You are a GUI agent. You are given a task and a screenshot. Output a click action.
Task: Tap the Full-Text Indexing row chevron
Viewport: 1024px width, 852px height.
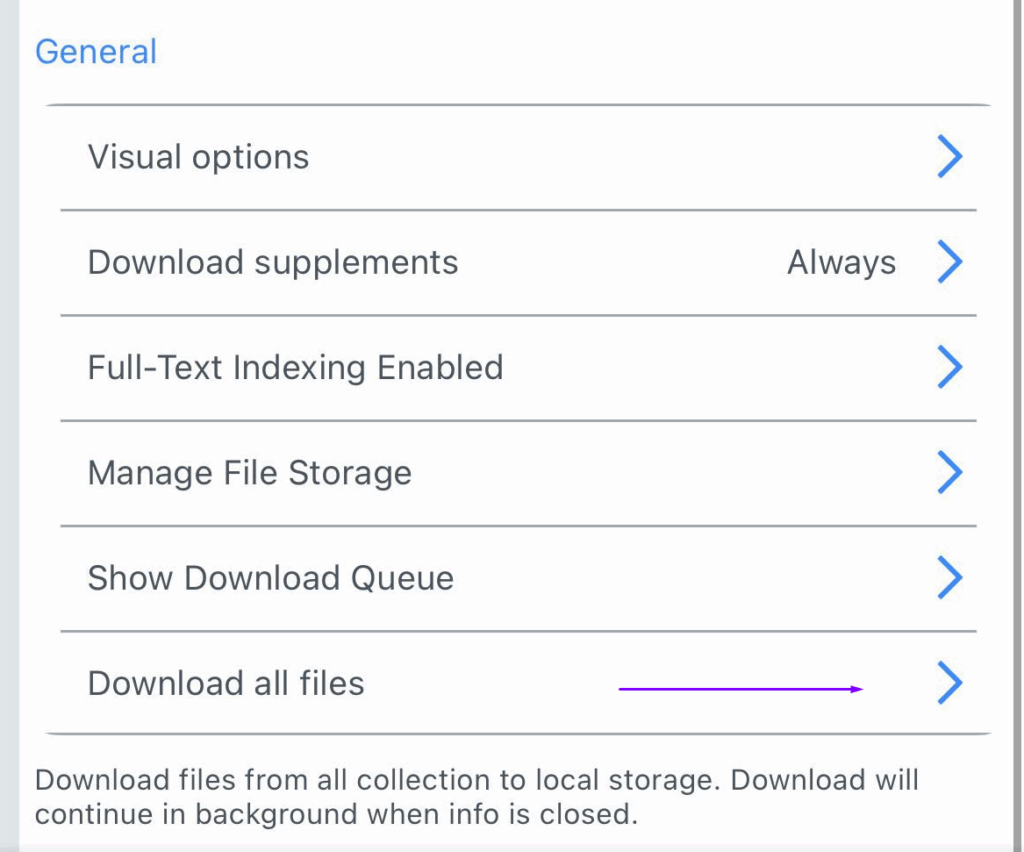[949, 367]
